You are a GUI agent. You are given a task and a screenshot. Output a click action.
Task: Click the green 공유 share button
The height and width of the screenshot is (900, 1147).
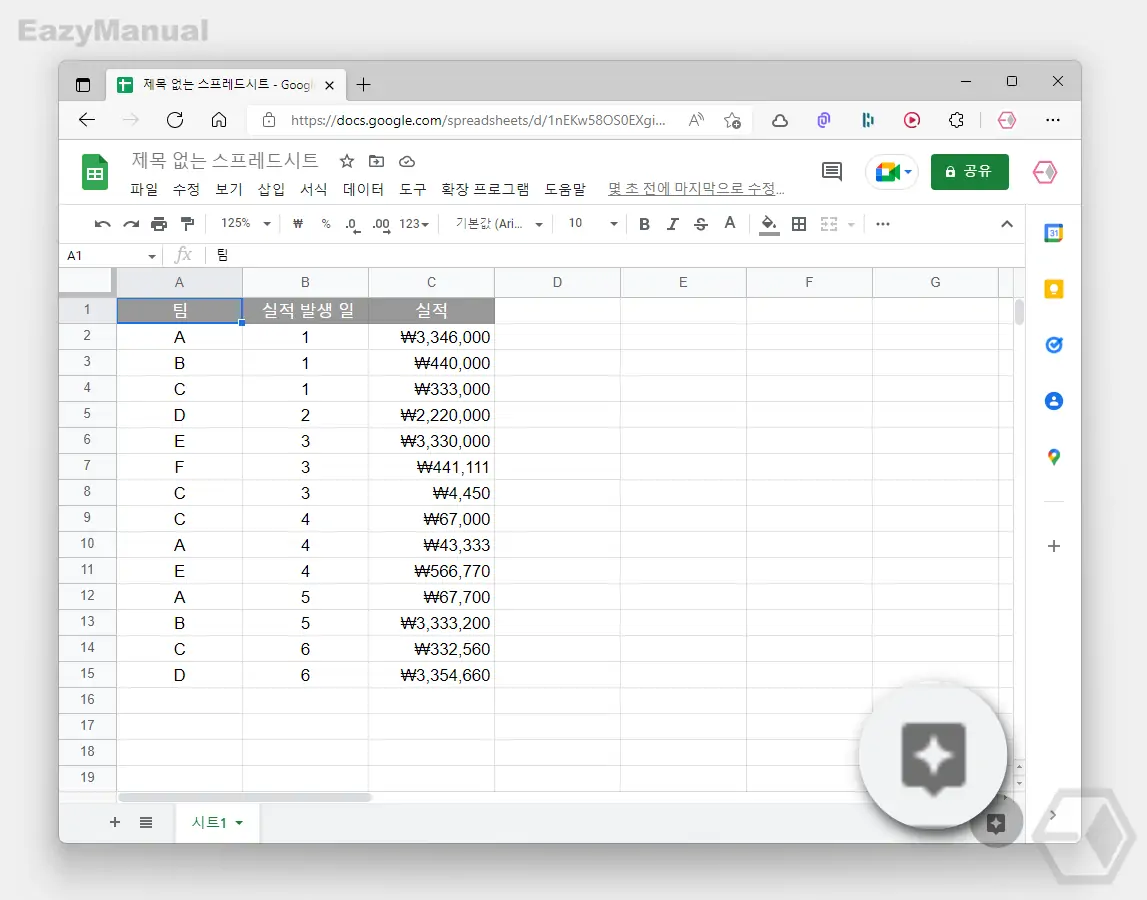pos(969,172)
